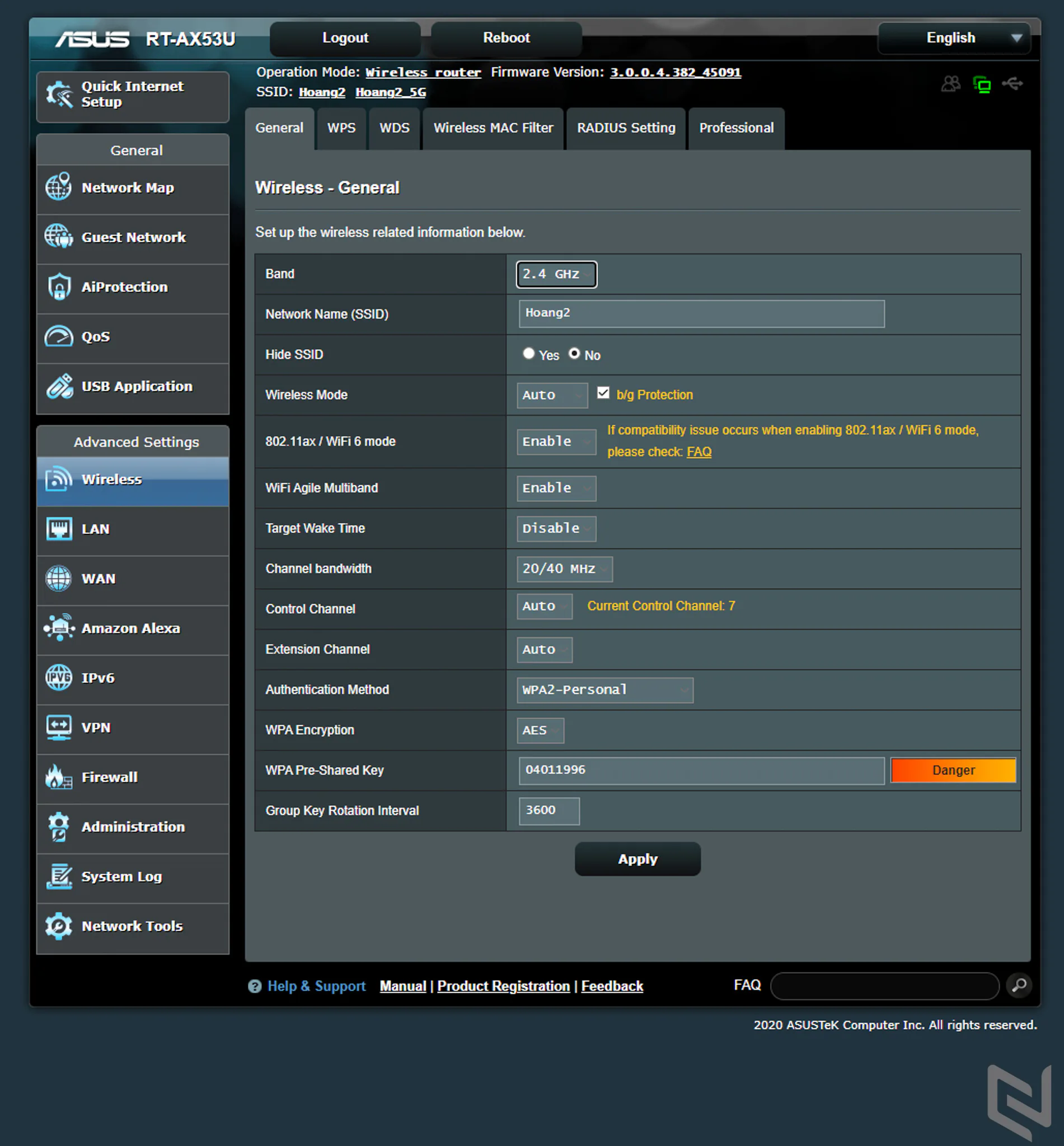
Task: Open the 802.11ax / WiFi 6 mode dropdown
Action: pyautogui.click(x=556, y=442)
